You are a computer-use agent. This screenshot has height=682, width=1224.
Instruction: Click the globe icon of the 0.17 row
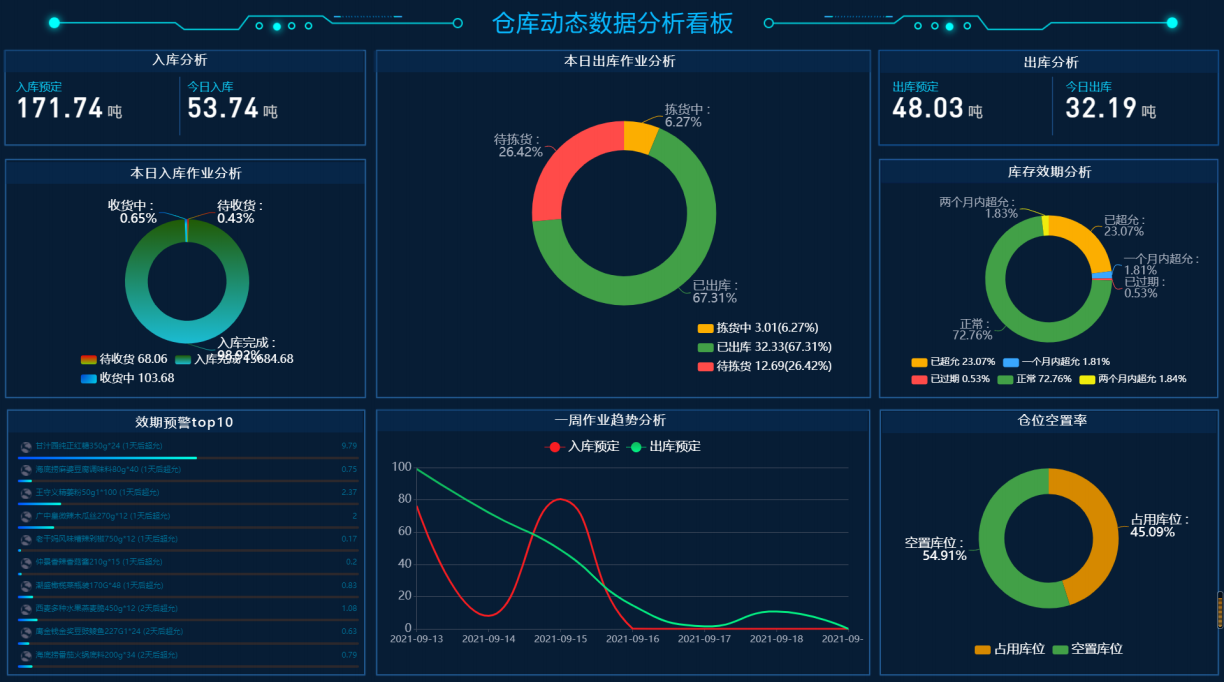[x=26, y=539]
